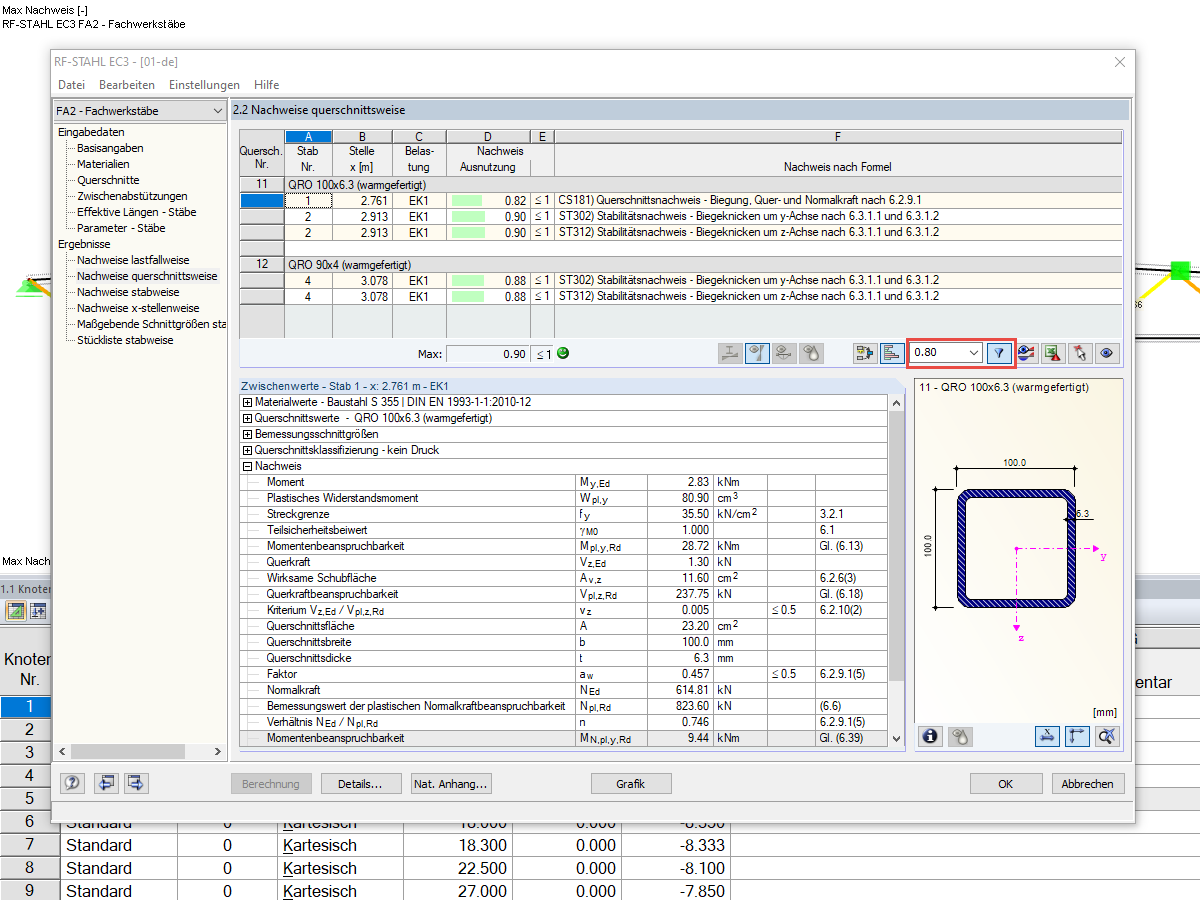Open Nachweise x-stellenweise in navigator
1200x900 pixels.
[x=138, y=308]
